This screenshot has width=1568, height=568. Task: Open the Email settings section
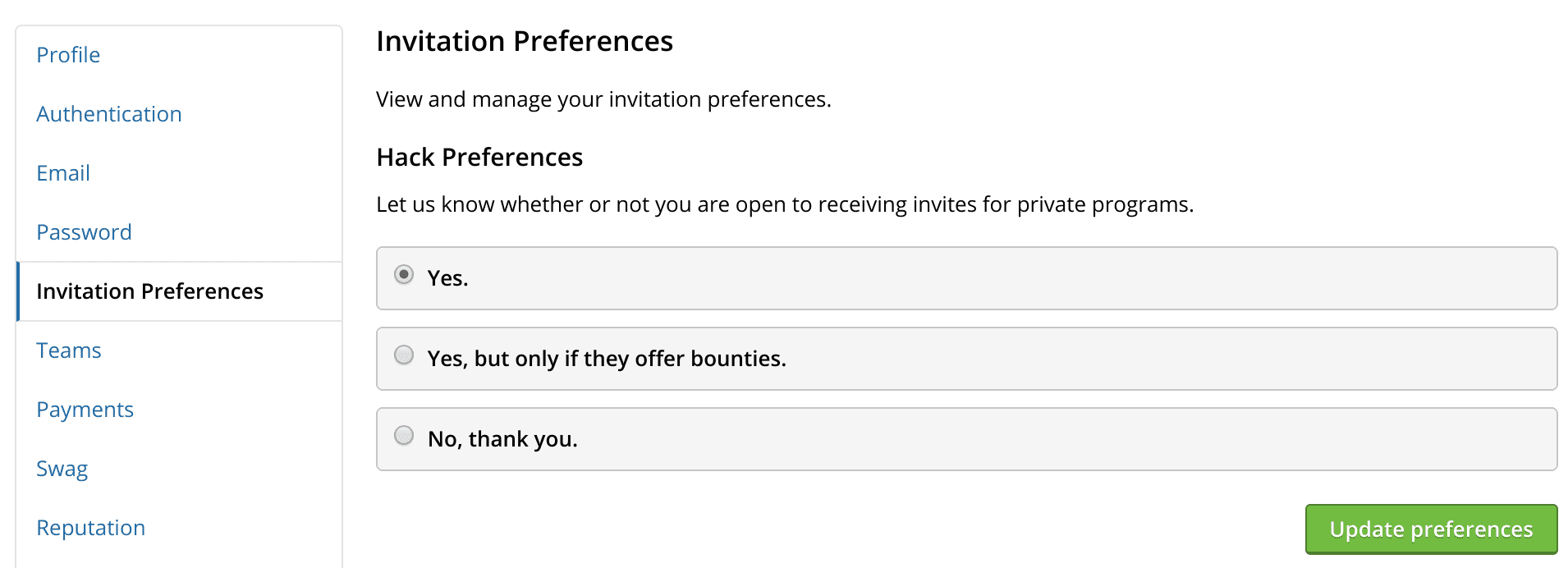(63, 173)
